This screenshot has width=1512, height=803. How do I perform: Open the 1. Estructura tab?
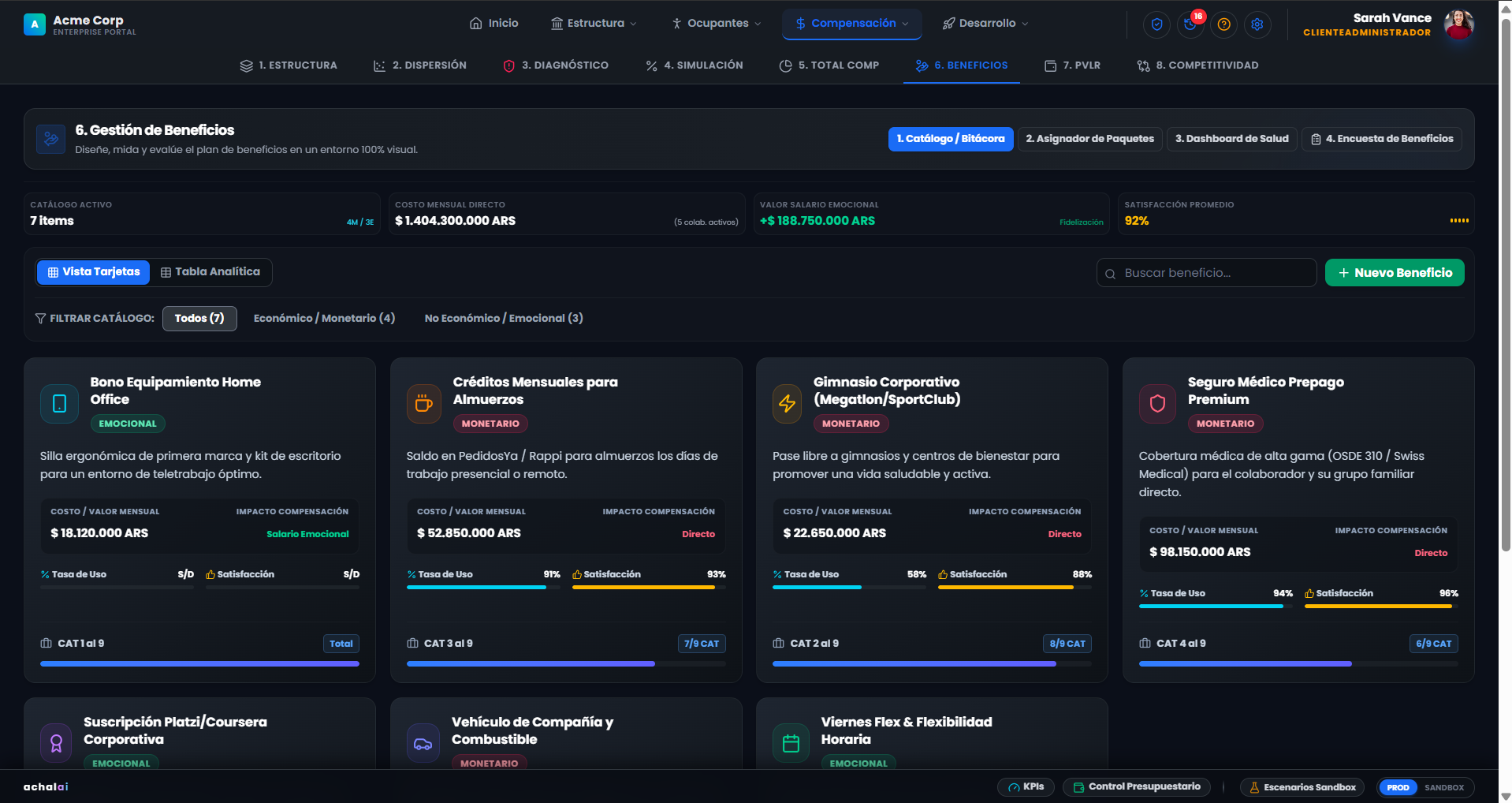click(289, 65)
